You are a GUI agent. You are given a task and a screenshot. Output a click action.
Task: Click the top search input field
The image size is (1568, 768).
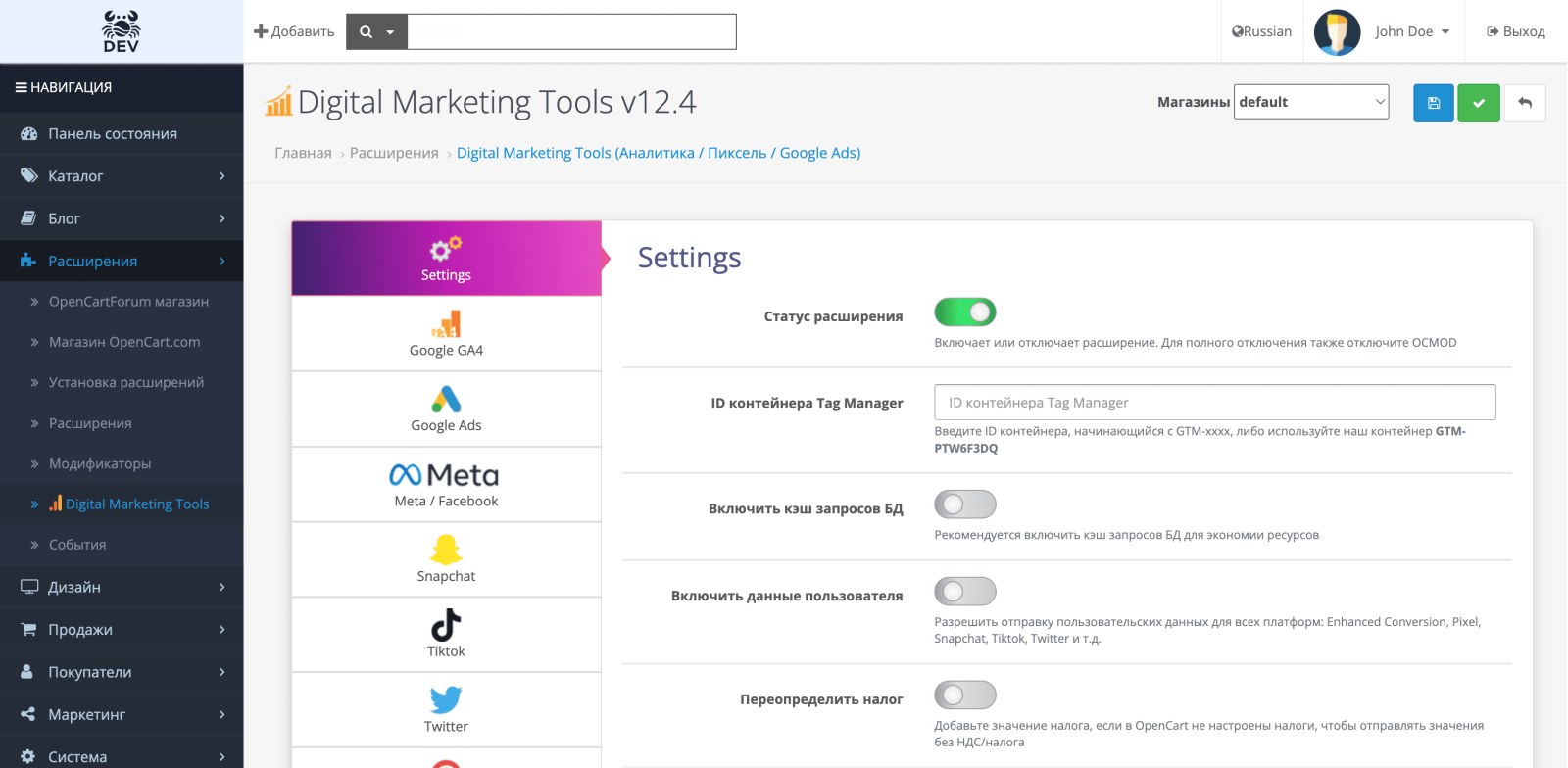[571, 31]
